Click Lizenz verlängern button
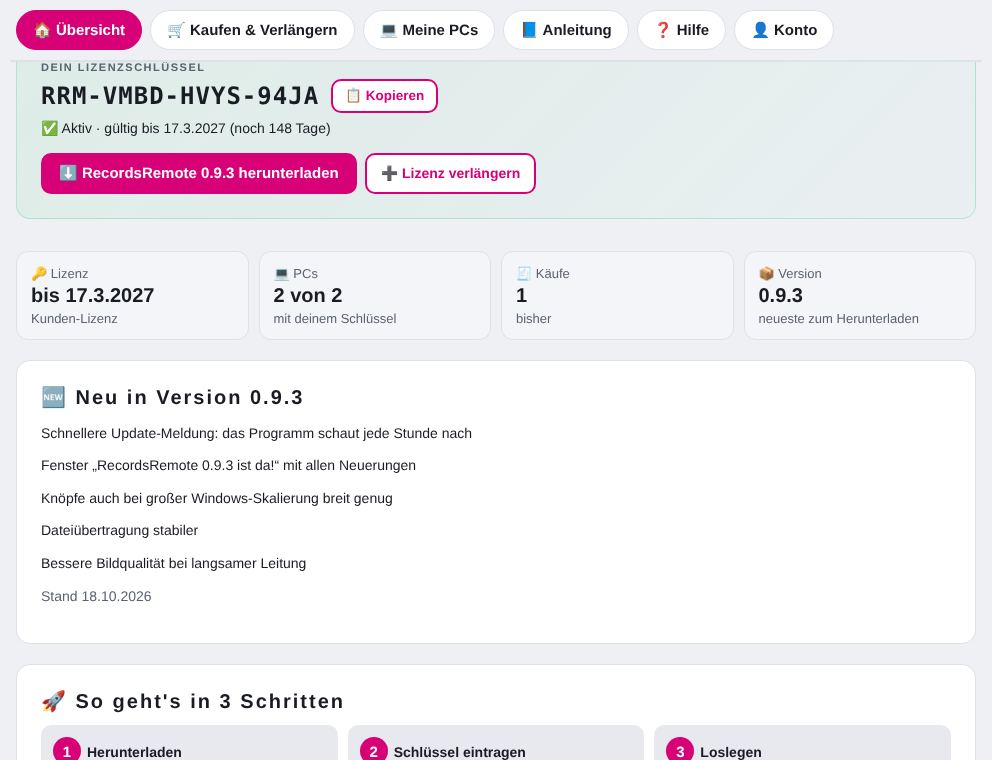The image size is (992, 760). tap(450, 173)
